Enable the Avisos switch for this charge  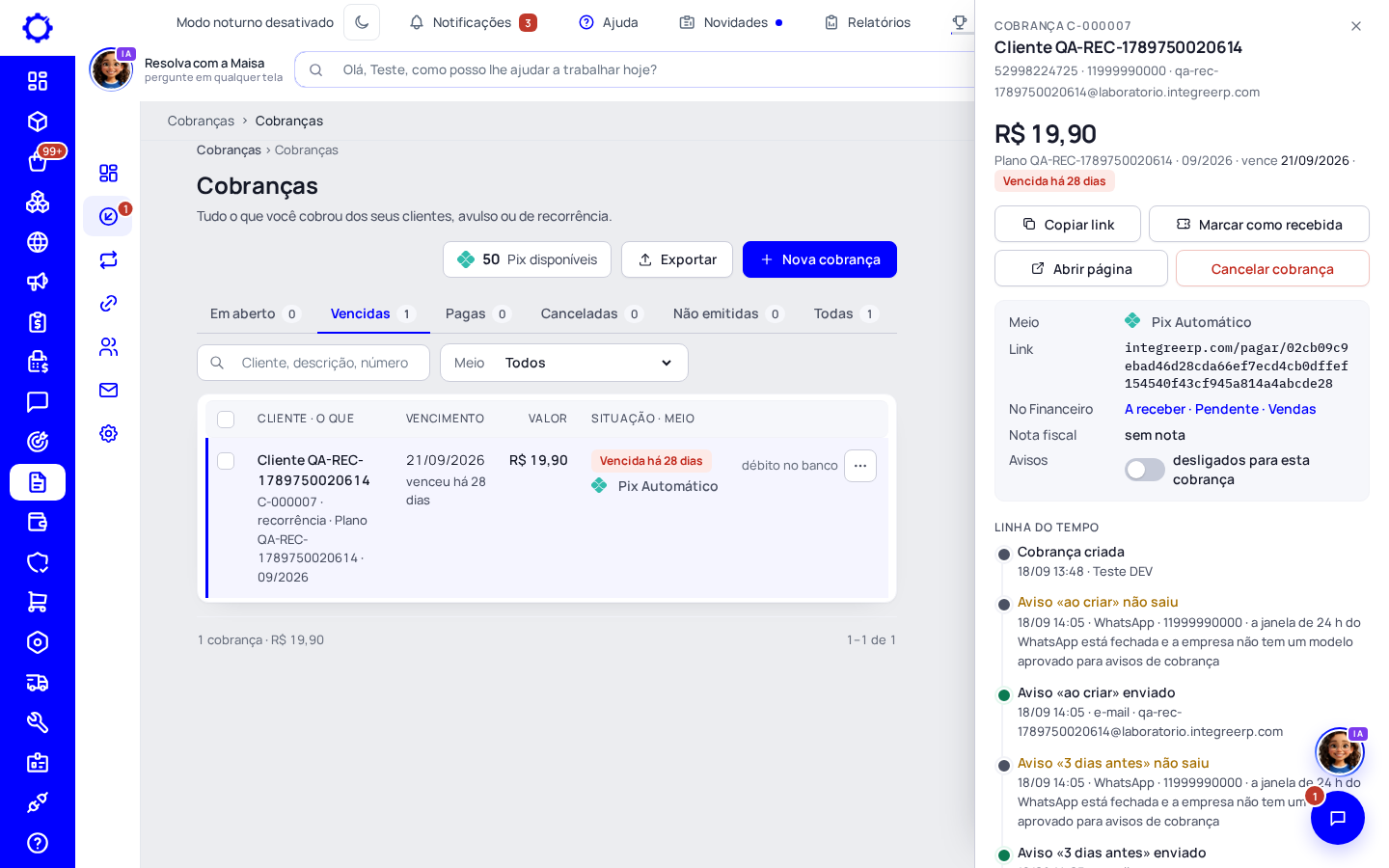coord(1145,470)
